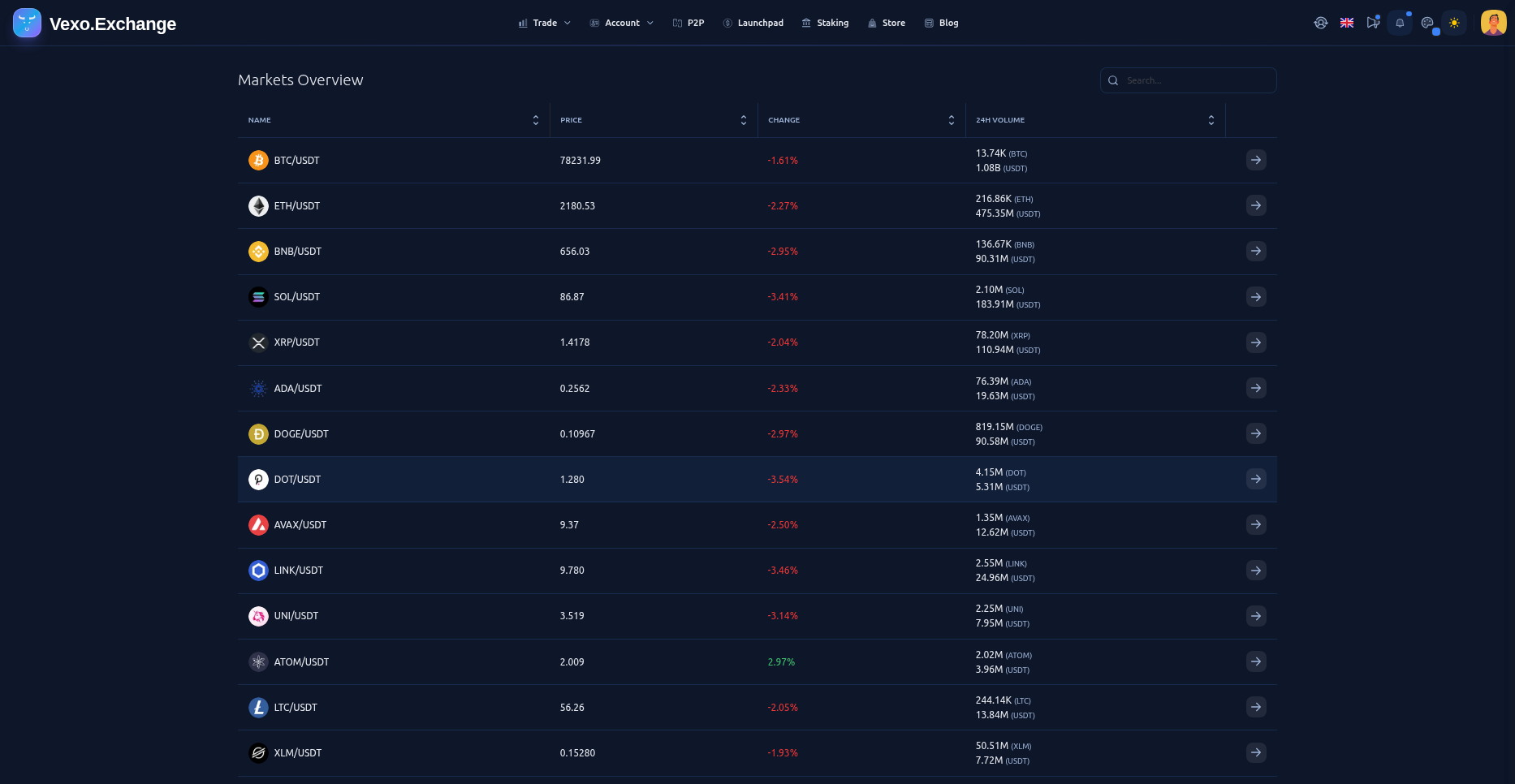Open ADA/USDT market via arrow button

(x=1256, y=389)
